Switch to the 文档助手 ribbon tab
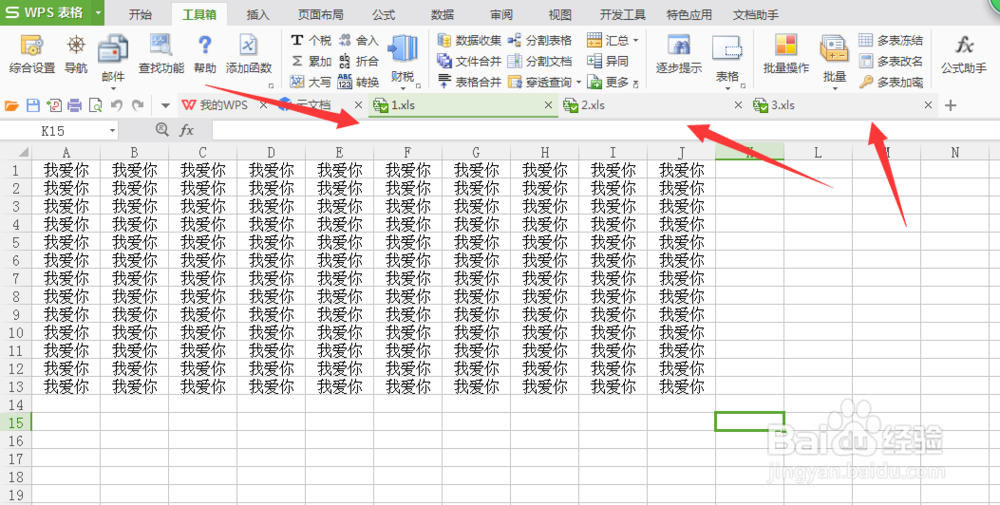The width and height of the screenshot is (1000, 505). point(756,14)
